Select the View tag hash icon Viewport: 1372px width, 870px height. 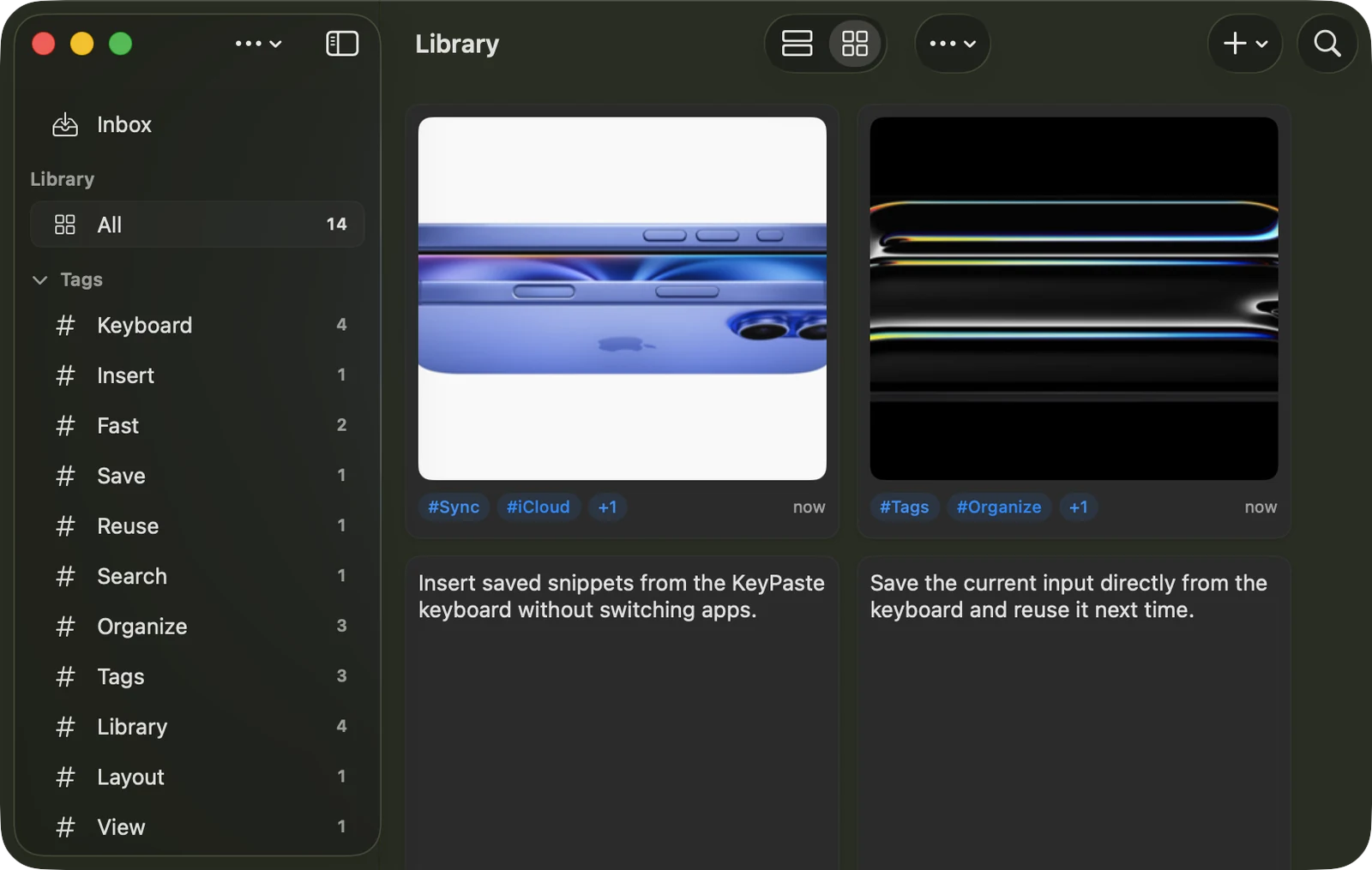click(x=65, y=827)
